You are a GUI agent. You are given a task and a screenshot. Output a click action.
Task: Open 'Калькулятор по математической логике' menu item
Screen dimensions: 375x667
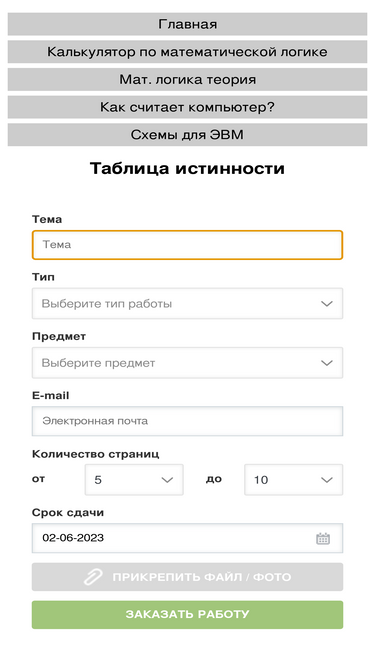click(187, 52)
